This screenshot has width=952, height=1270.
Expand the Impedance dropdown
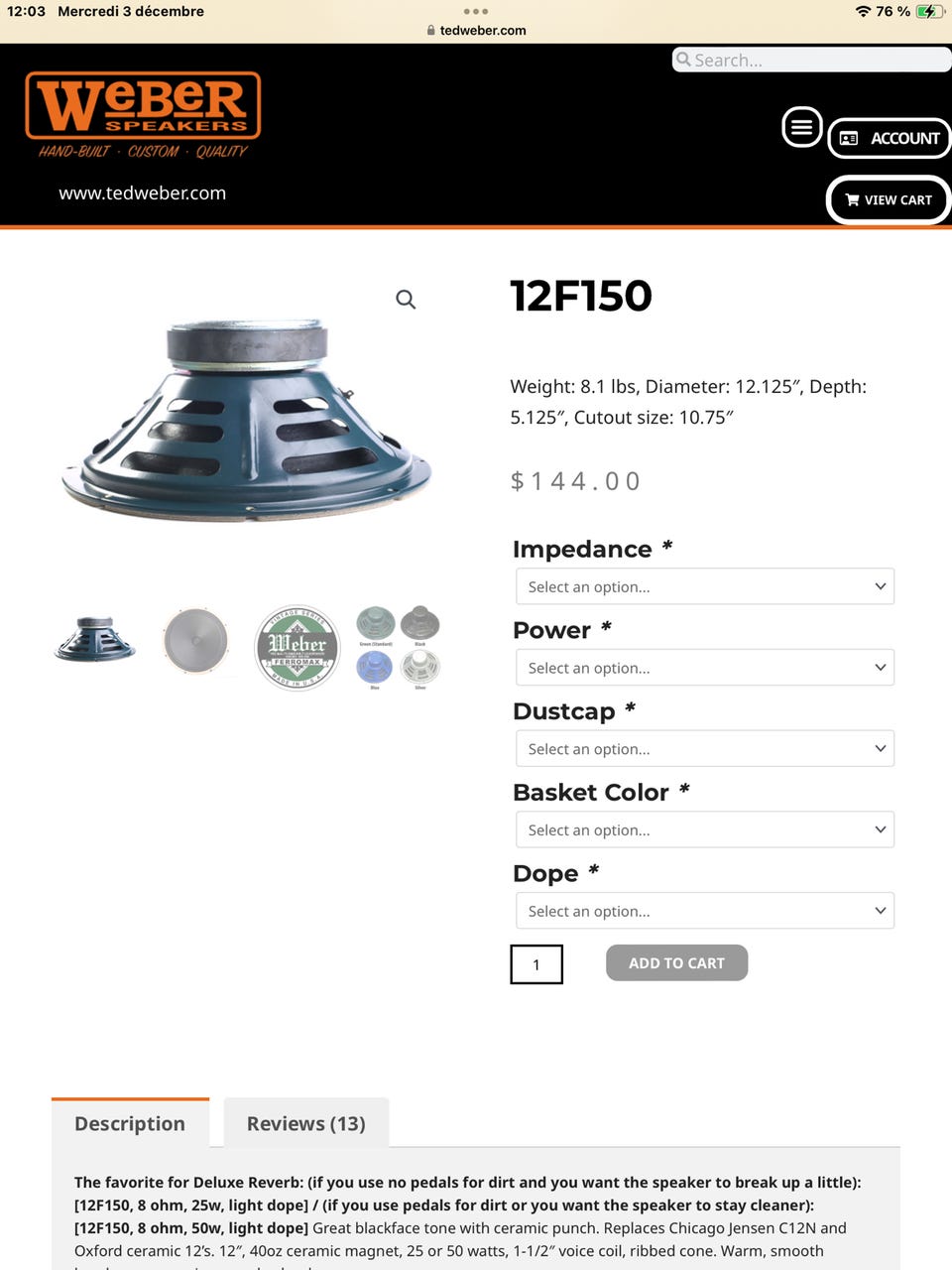click(x=705, y=586)
